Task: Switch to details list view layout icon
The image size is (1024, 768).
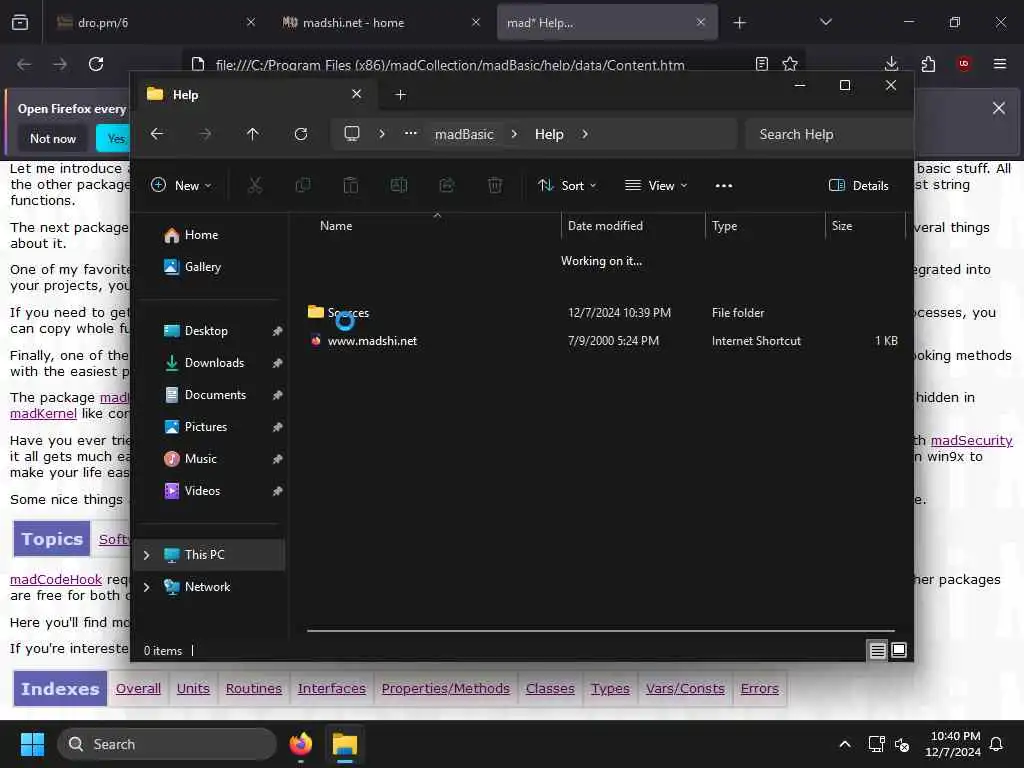Action: 877,650
